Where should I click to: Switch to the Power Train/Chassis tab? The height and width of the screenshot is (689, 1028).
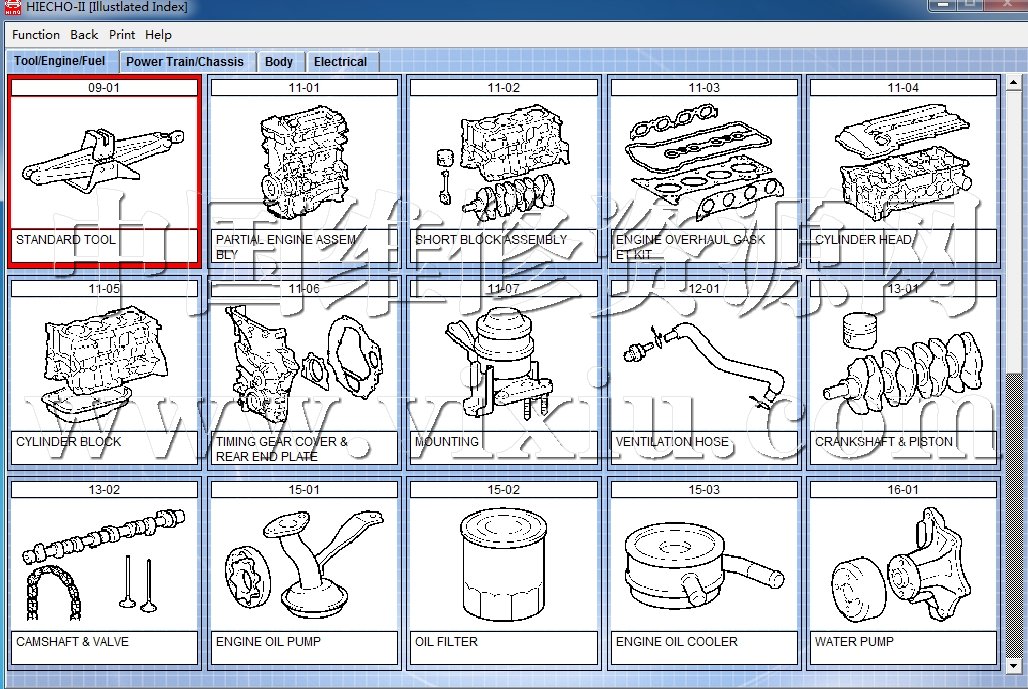tap(185, 62)
